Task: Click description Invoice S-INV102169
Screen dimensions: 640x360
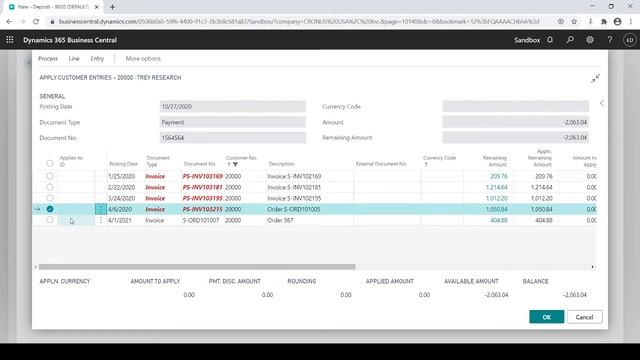Action: [x=294, y=176]
